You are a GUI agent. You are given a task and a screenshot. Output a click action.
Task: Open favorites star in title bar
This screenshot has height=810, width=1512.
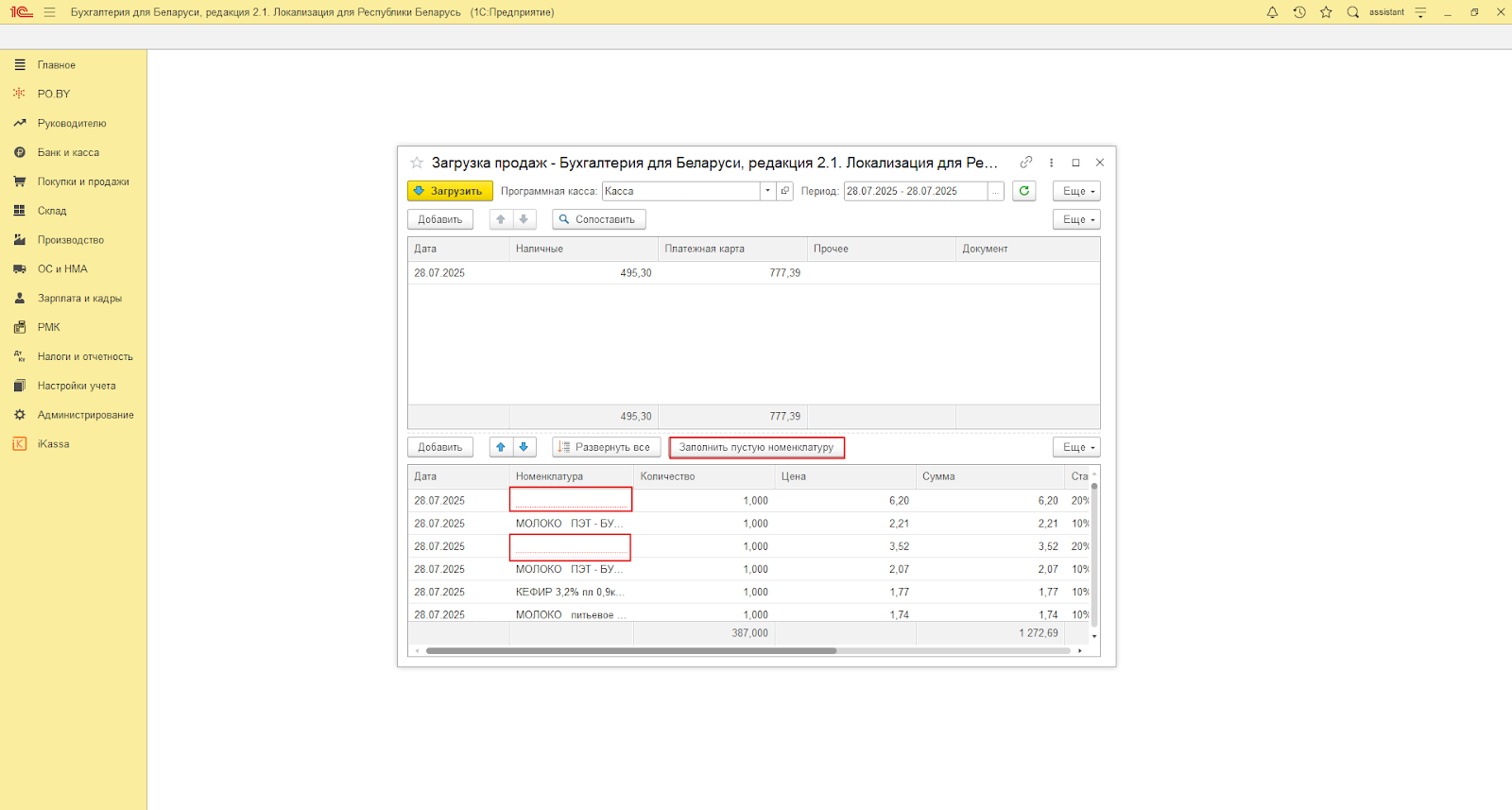pyautogui.click(x=1326, y=12)
